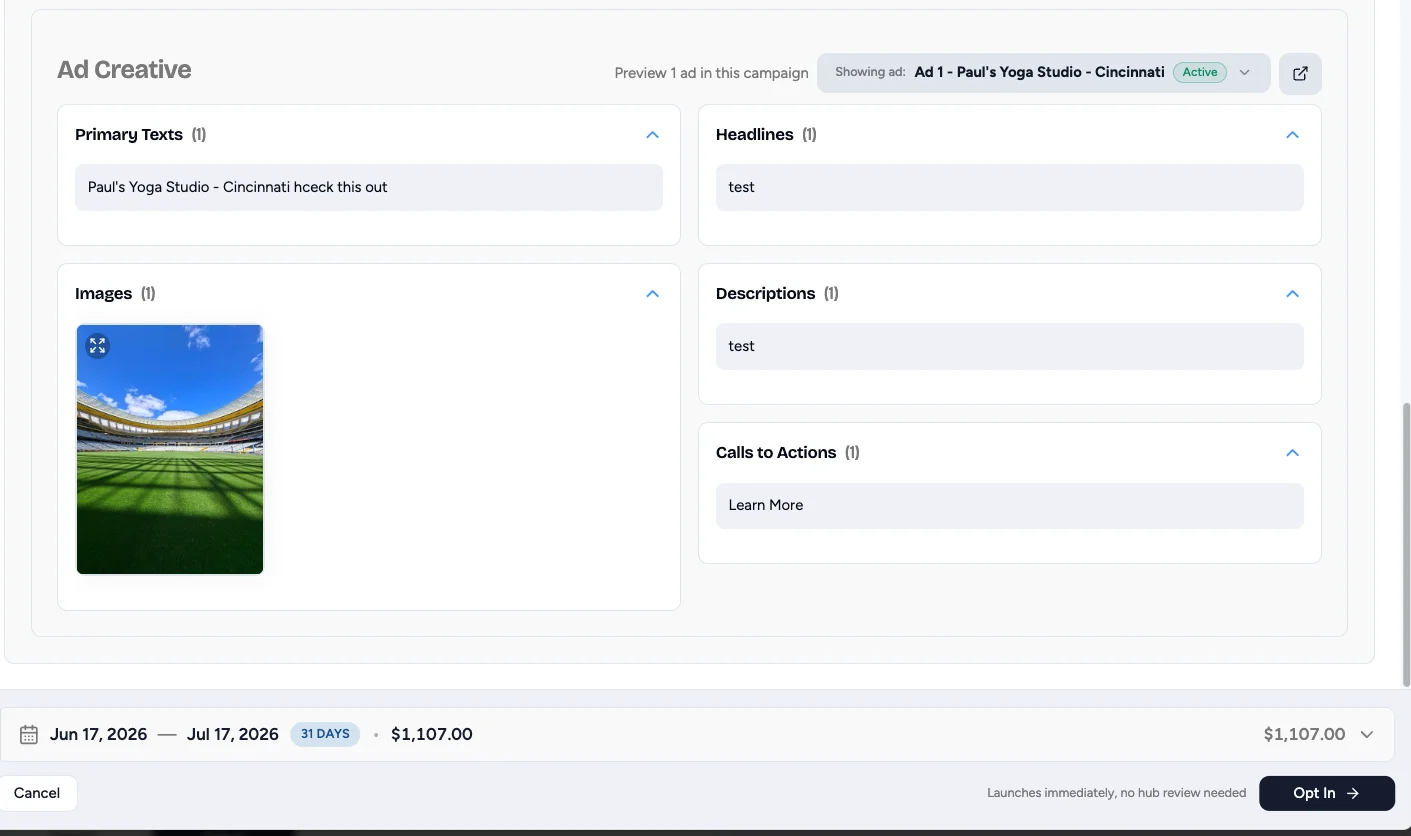
Task: Click the $1,107.00 amount beside 31 DAYS
Action: pos(432,734)
